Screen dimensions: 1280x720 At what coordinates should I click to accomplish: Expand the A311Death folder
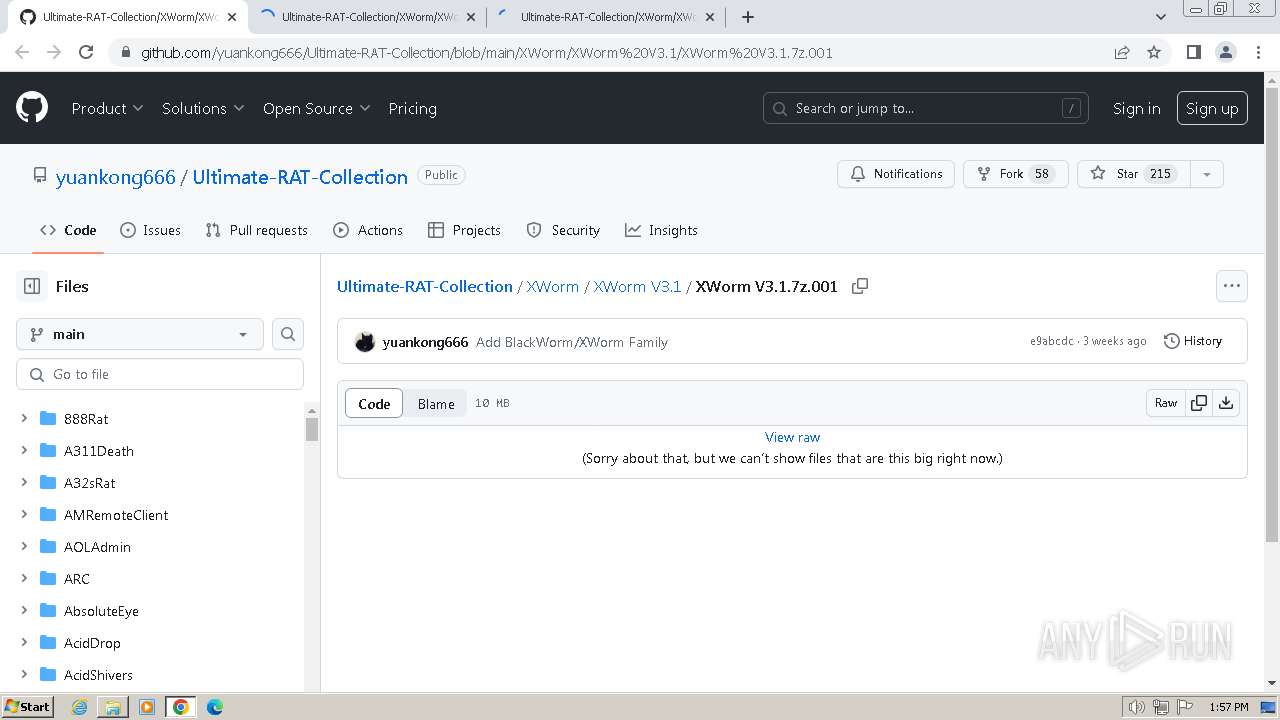24,451
